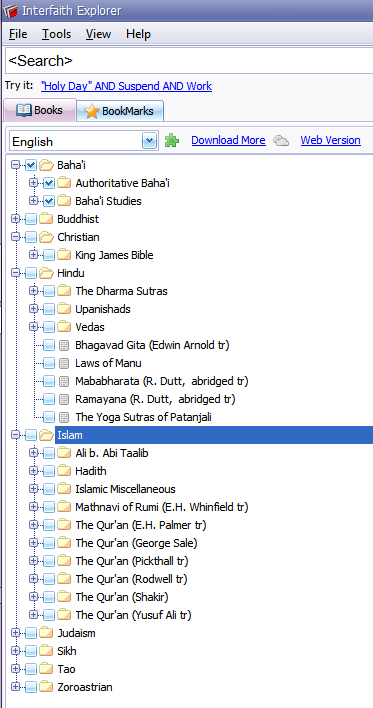Viewport: 373px width, 708px height.
Task: Open the English language dropdown
Action: [149, 141]
